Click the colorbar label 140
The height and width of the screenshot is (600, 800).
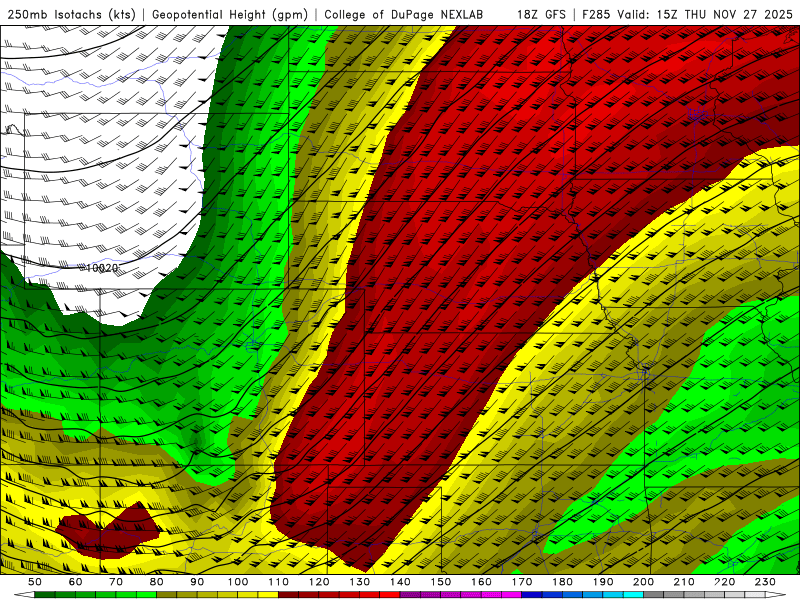coord(400,582)
